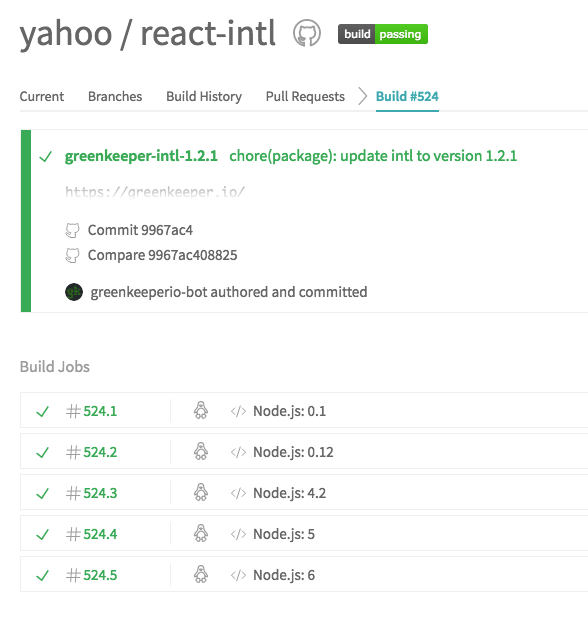Open the Compare 9967ac408825 link
The width and height of the screenshot is (588, 618).
coord(162,255)
